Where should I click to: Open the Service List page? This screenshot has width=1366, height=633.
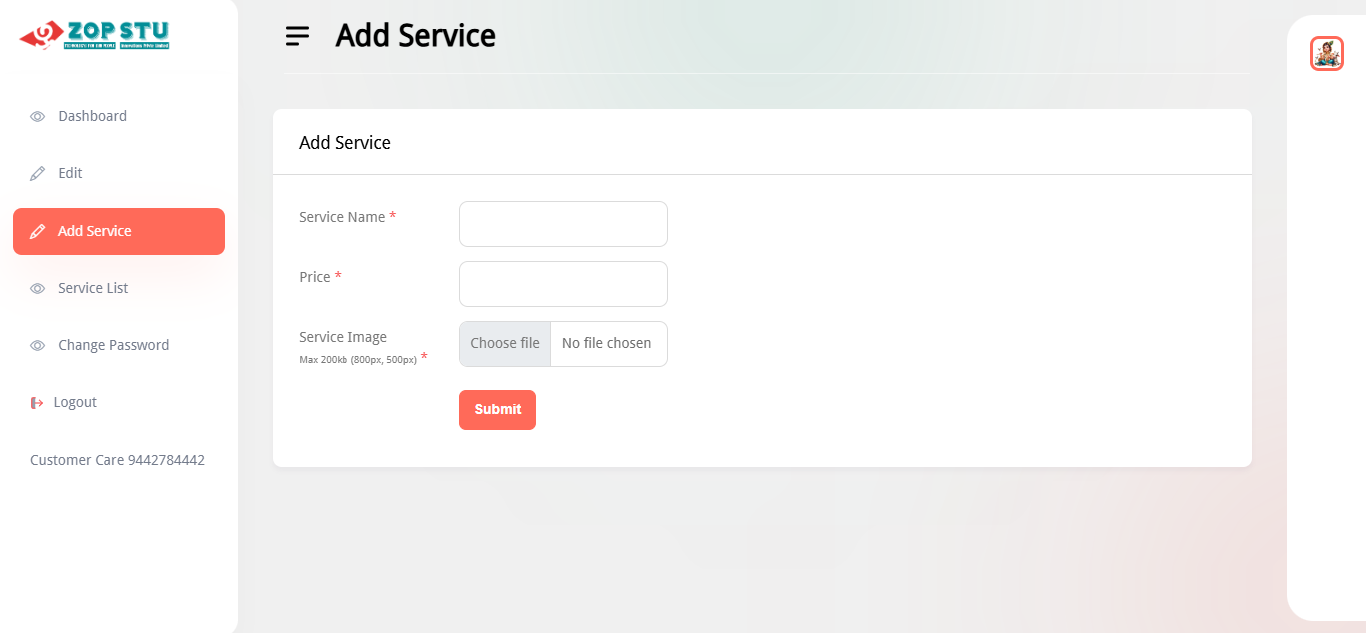(x=93, y=288)
